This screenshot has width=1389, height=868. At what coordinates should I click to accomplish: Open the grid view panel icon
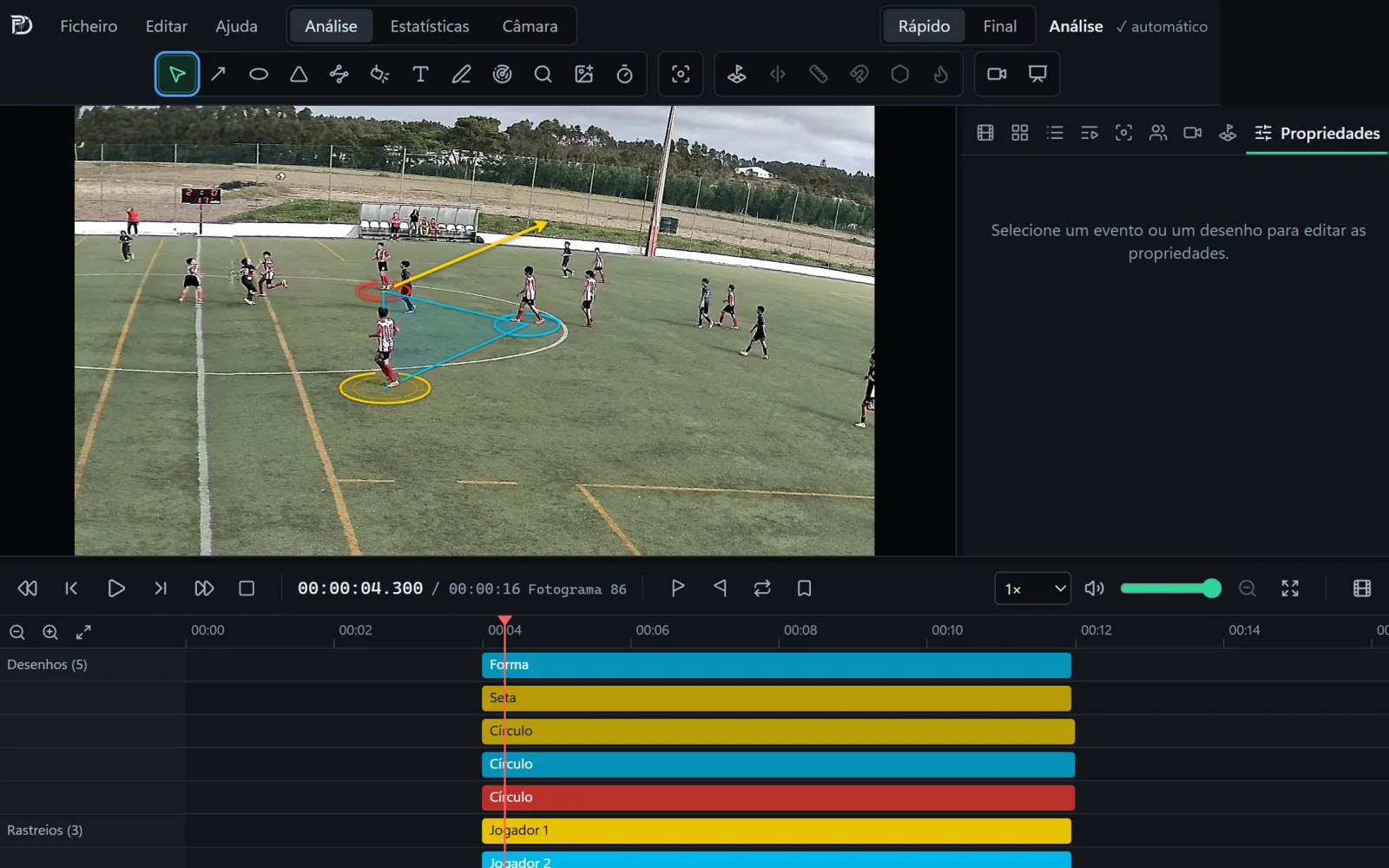1020,133
